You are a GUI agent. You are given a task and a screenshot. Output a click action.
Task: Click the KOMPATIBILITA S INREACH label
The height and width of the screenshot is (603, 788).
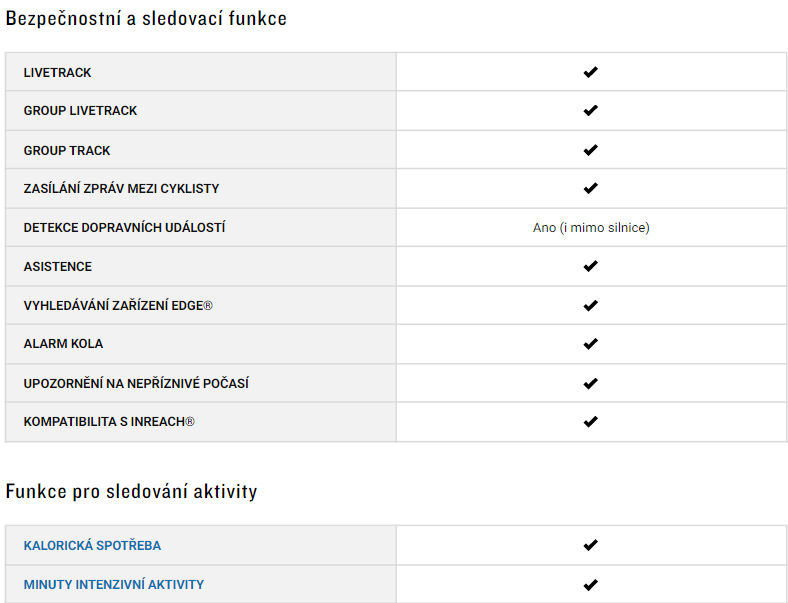tap(109, 422)
